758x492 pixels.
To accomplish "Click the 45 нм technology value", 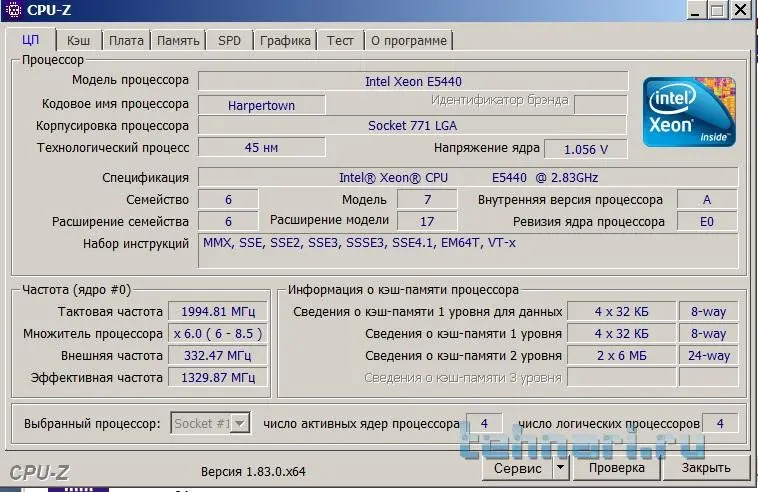I will (262, 147).
